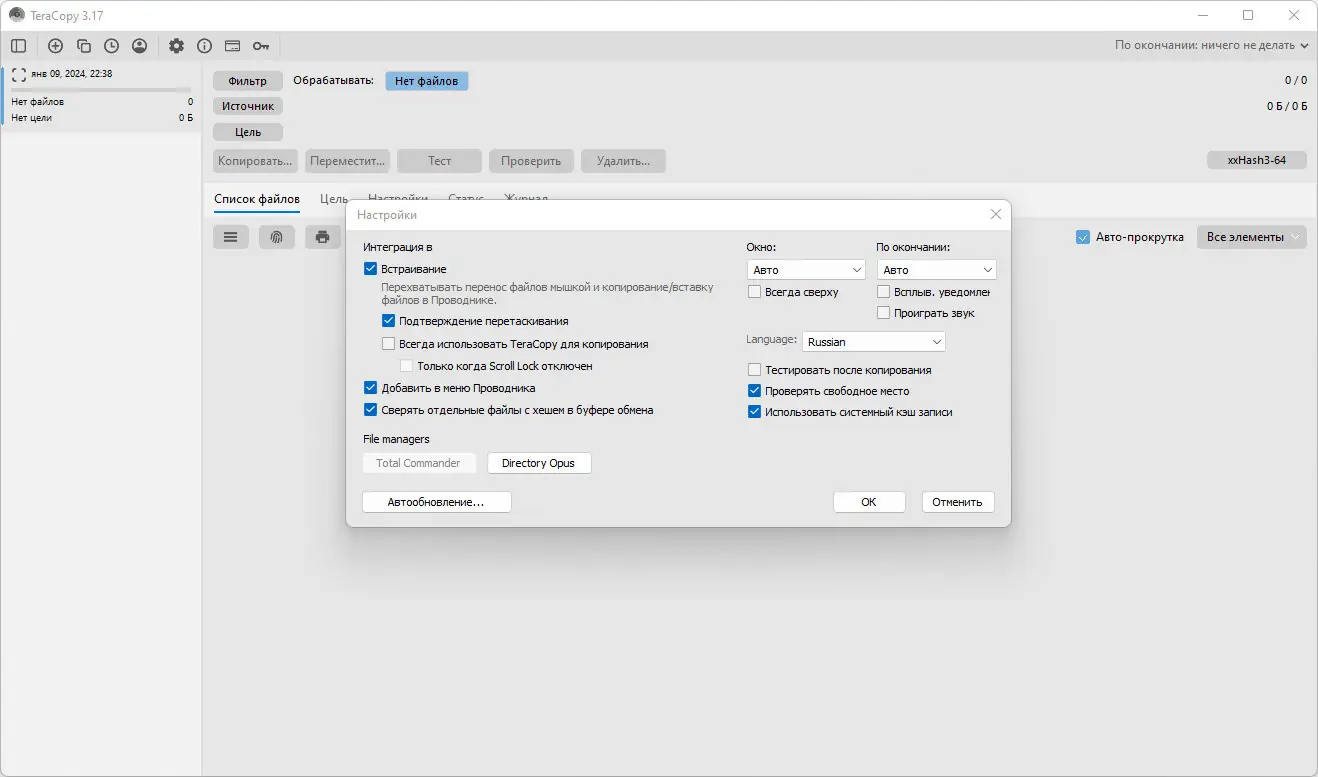The width and height of the screenshot is (1318, 777).
Task: Click Отменить to cancel the dialog
Action: click(x=958, y=502)
